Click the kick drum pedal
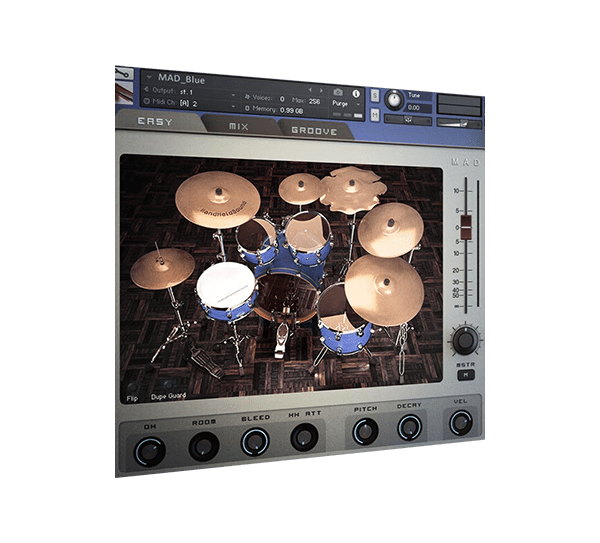This screenshot has height=543, width=600. point(280,339)
